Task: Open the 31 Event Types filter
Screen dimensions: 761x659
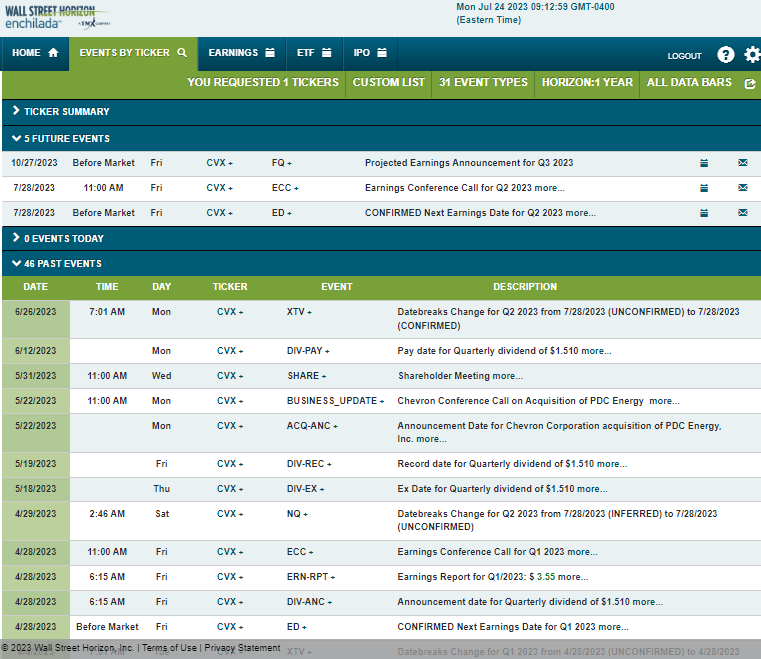Action: click(x=483, y=82)
